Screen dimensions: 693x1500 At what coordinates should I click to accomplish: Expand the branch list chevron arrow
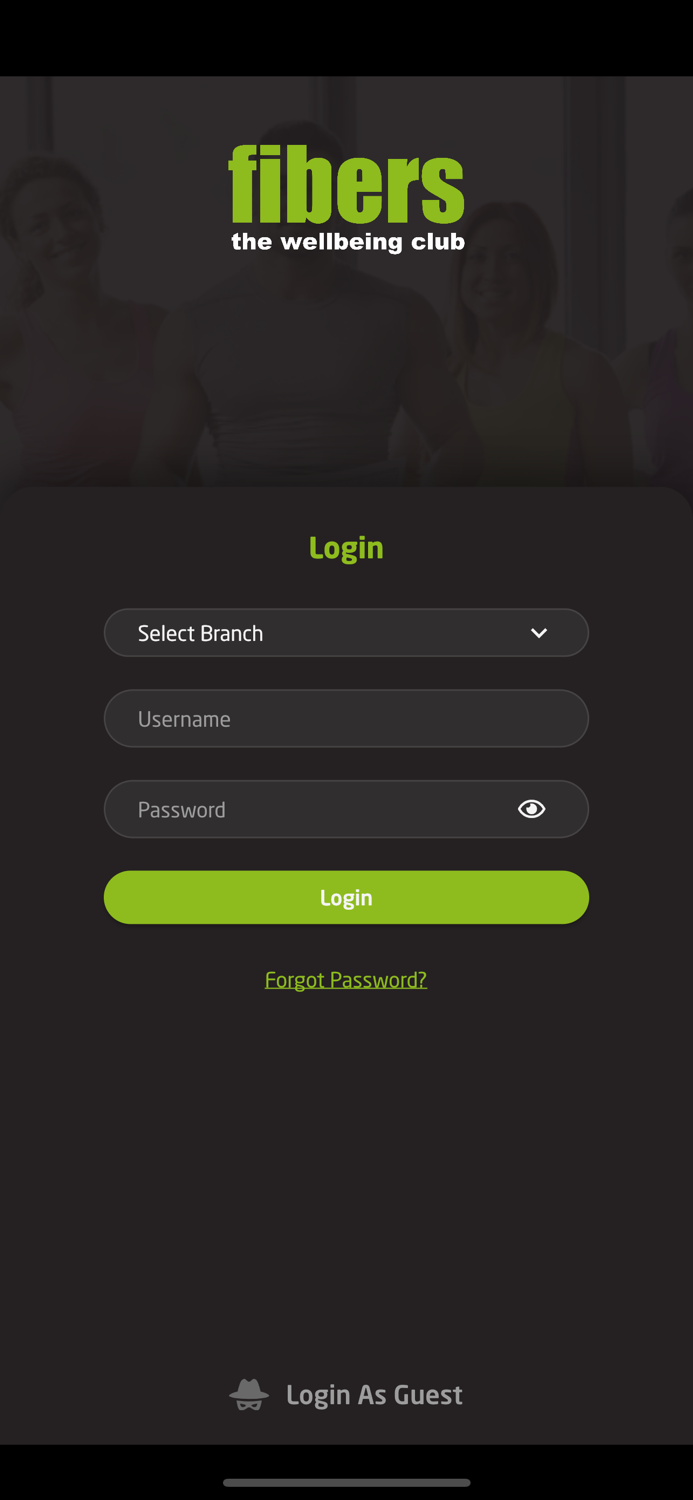point(539,633)
